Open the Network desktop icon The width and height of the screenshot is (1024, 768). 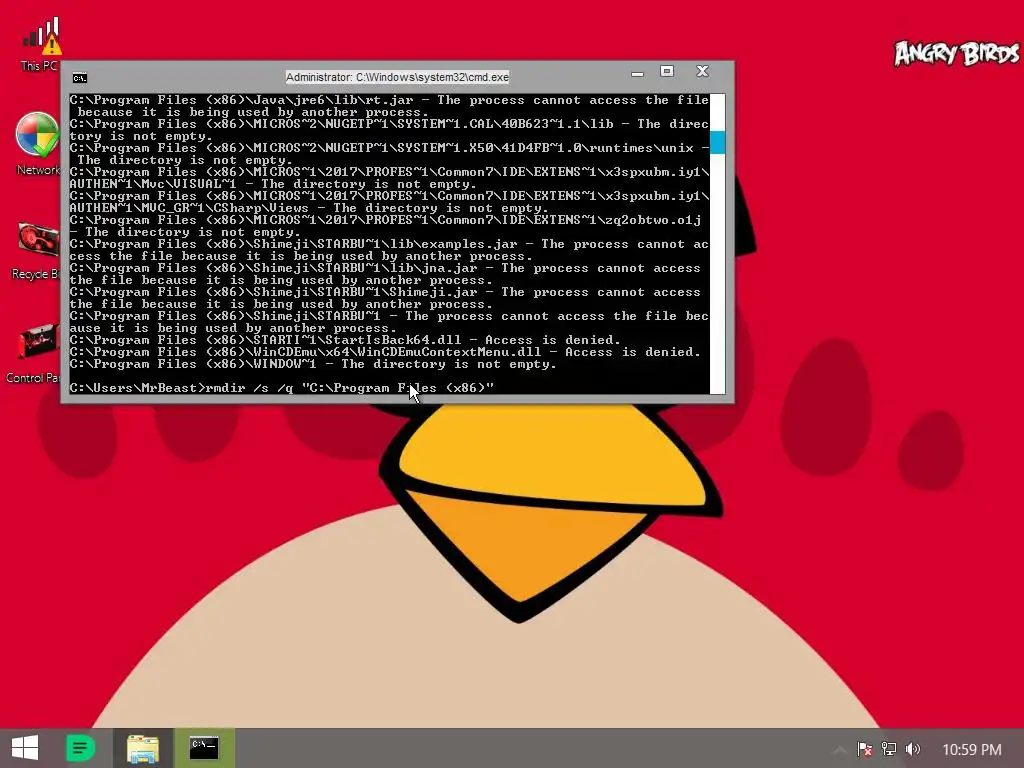tap(38, 144)
